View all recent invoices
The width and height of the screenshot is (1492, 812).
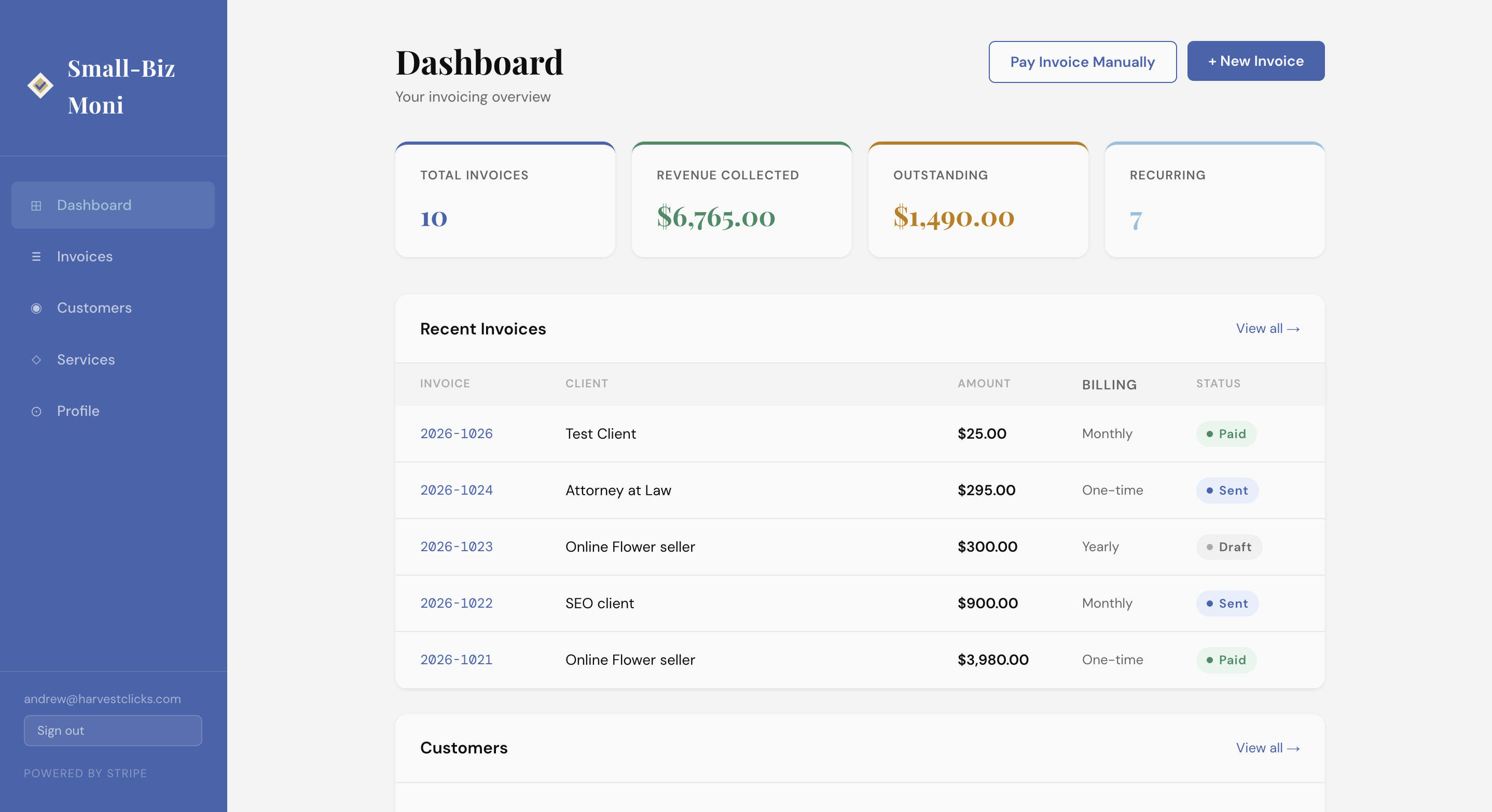tap(1267, 328)
